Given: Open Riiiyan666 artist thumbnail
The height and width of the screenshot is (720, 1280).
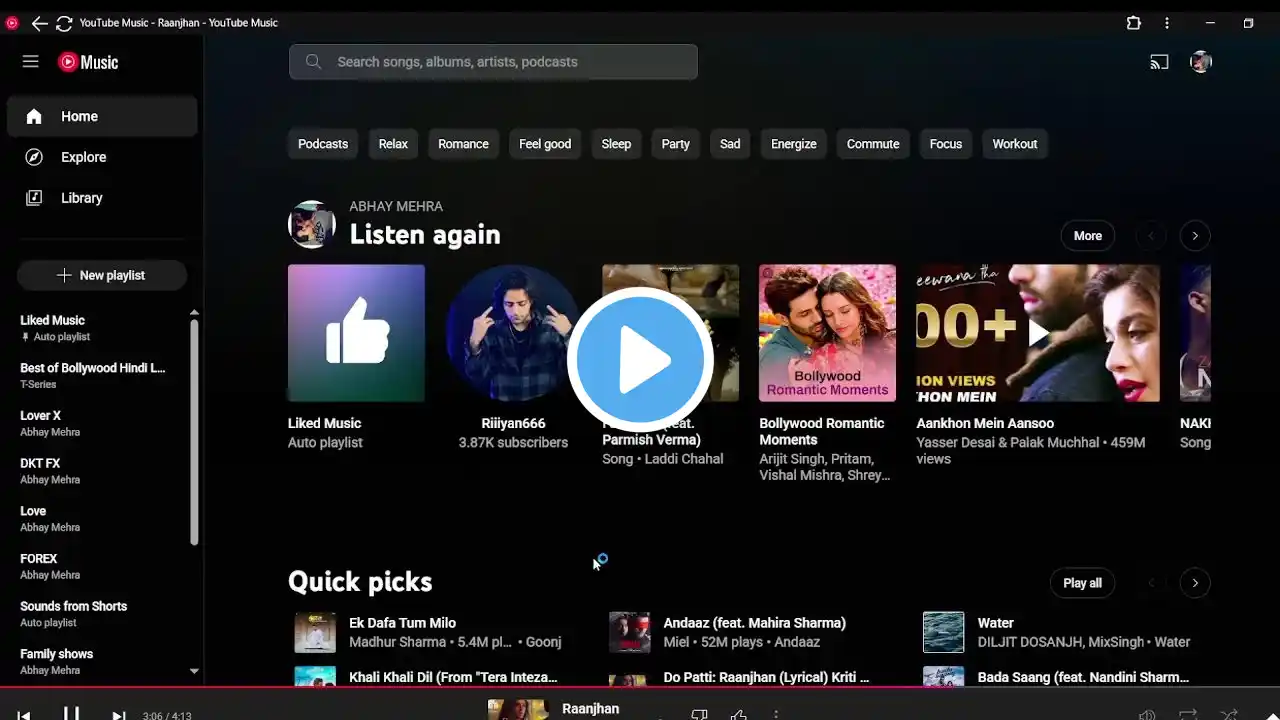Looking at the screenshot, I should 513,333.
